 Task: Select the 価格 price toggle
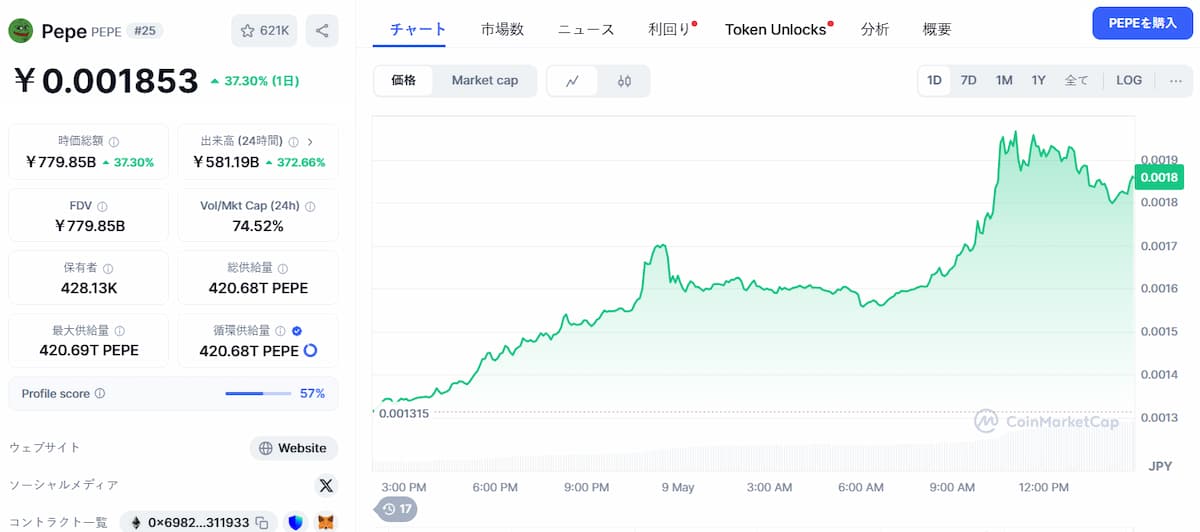pyautogui.click(x=404, y=80)
